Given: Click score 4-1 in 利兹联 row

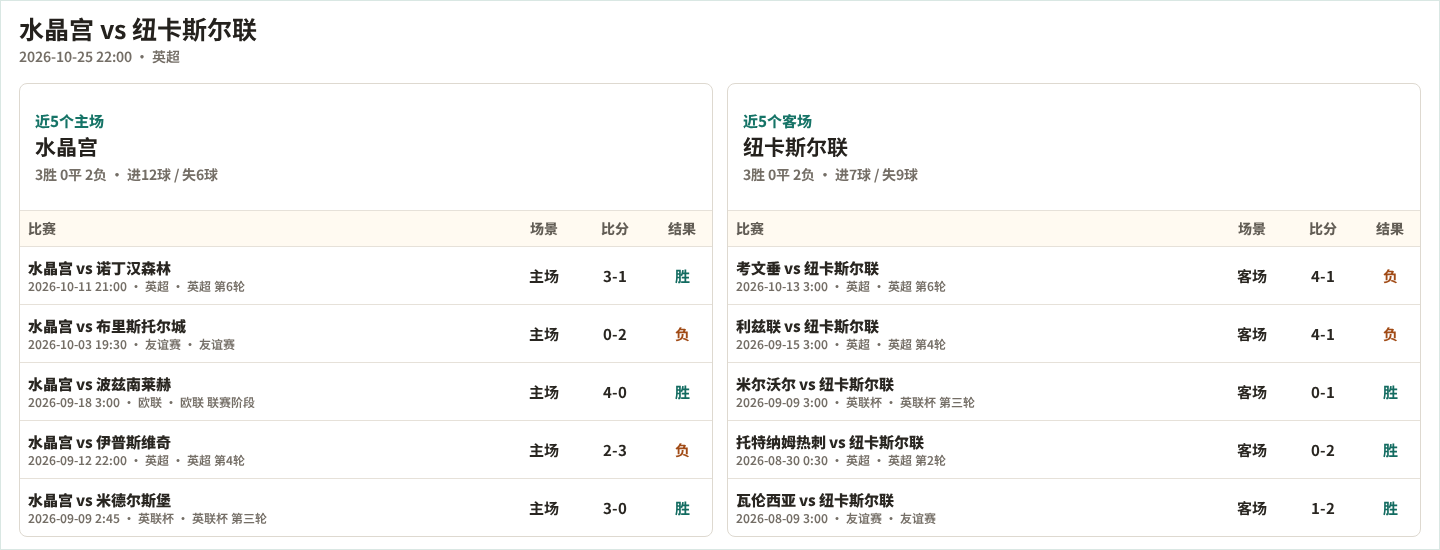Looking at the screenshot, I should coord(1323,334).
